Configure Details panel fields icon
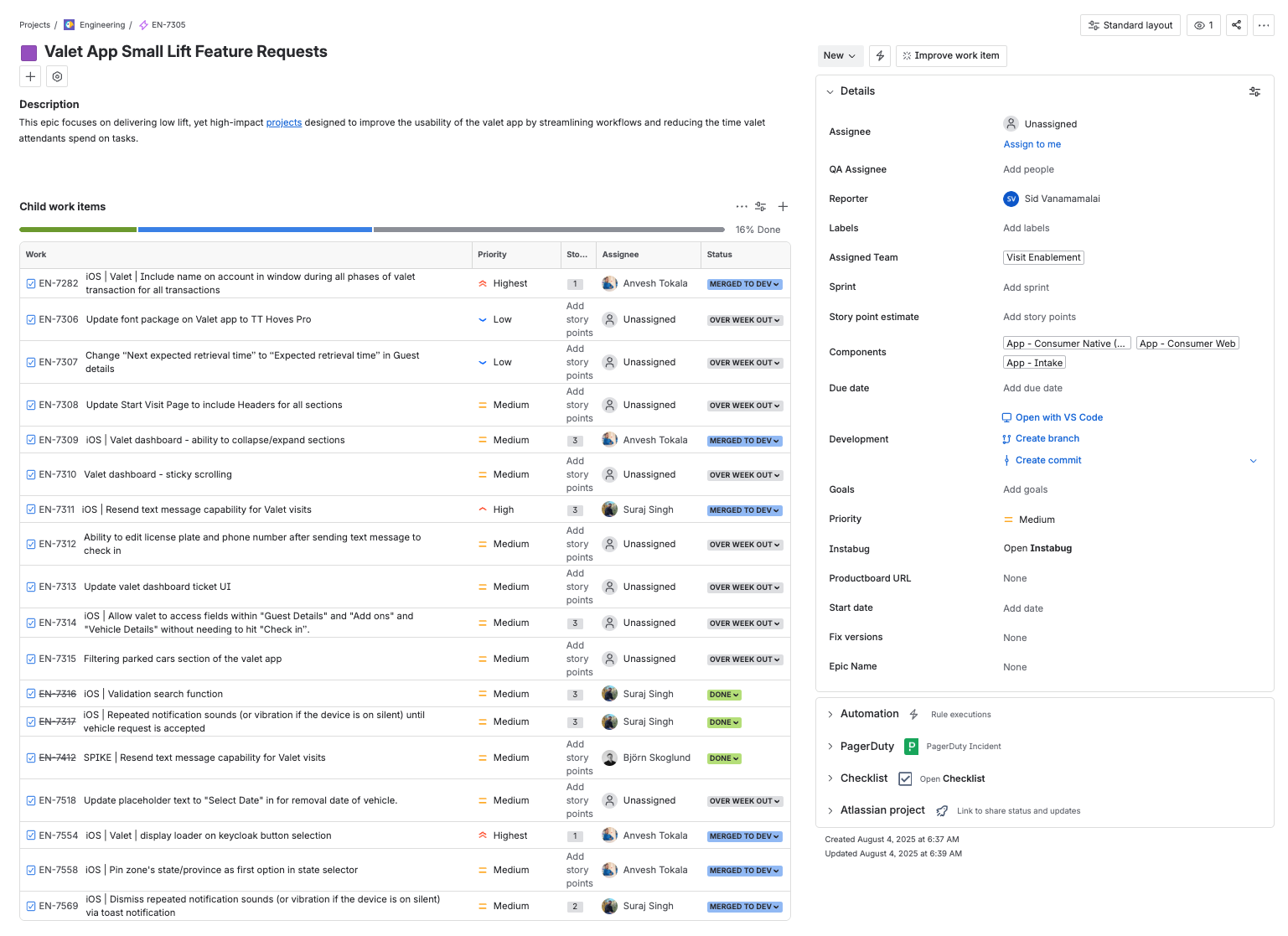The width and height of the screenshot is (1288, 936). pos(1254,92)
